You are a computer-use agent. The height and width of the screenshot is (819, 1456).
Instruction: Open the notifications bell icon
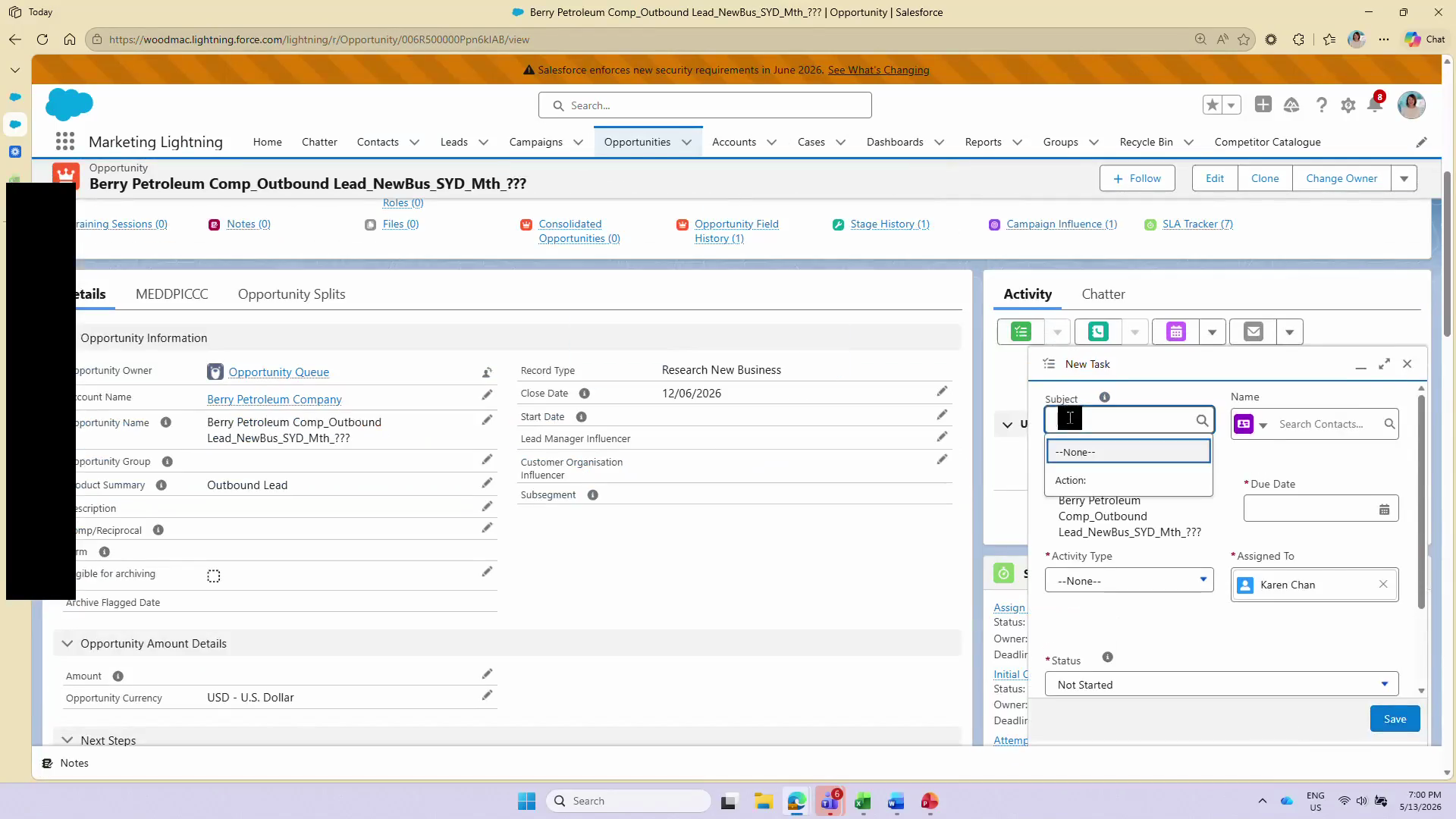(1375, 105)
